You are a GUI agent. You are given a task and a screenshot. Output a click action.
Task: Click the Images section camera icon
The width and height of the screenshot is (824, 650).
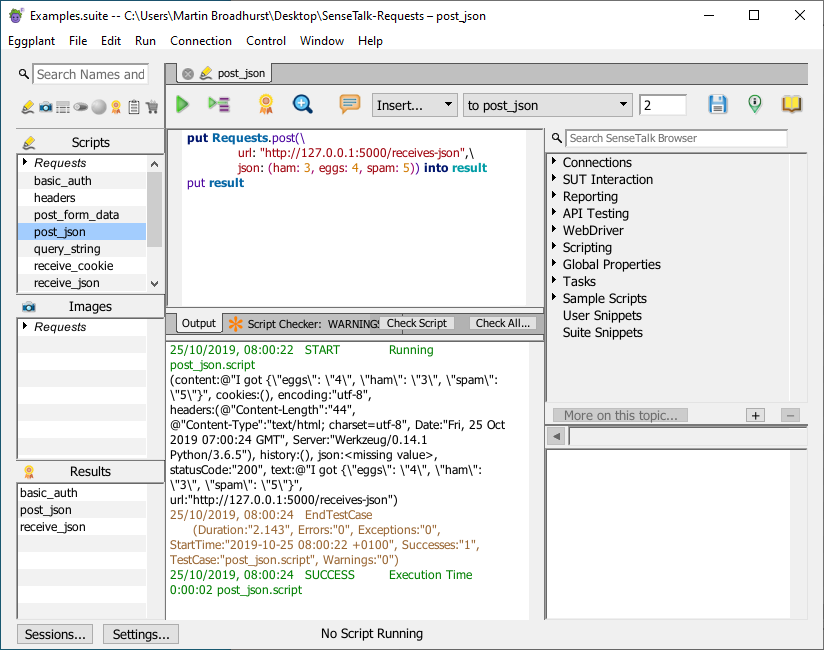point(29,306)
